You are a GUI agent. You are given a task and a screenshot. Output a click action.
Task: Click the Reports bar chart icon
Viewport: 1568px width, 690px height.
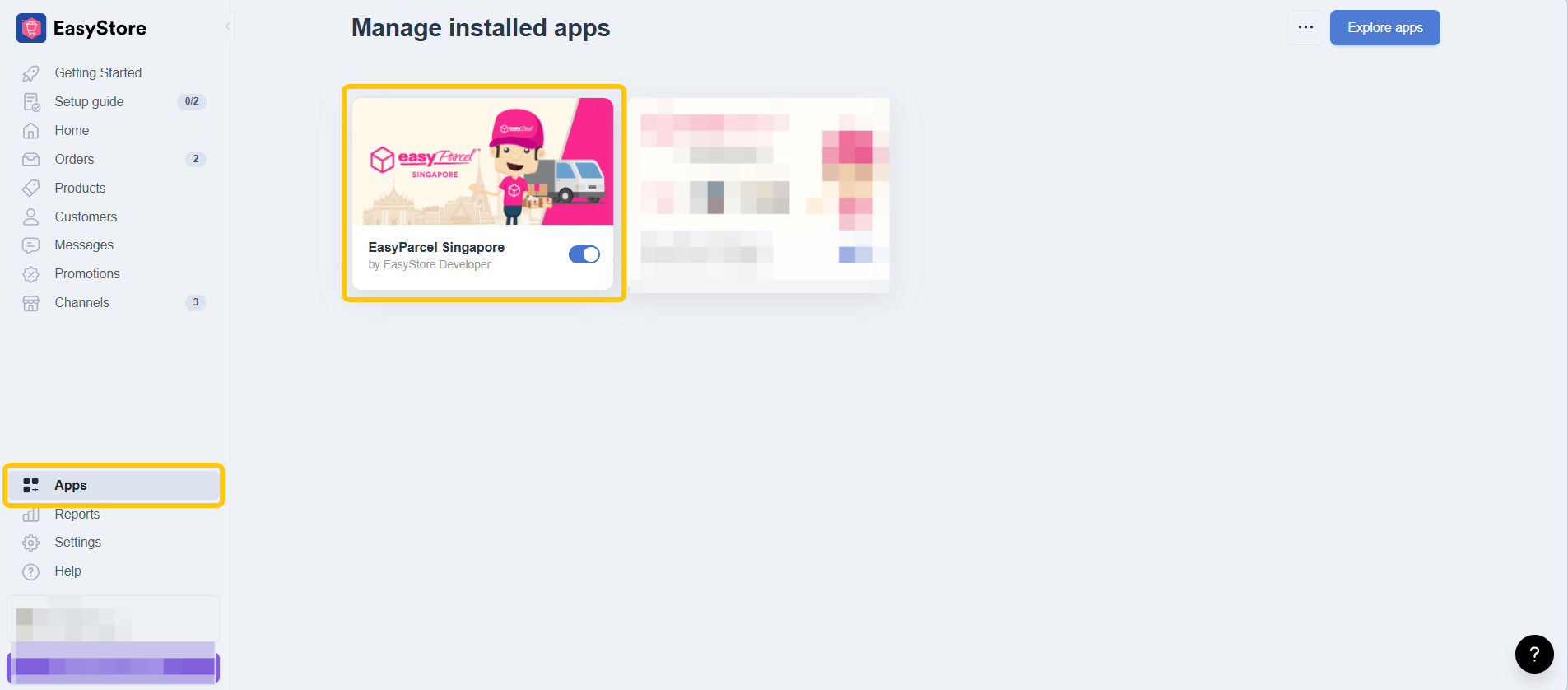click(x=31, y=515)
